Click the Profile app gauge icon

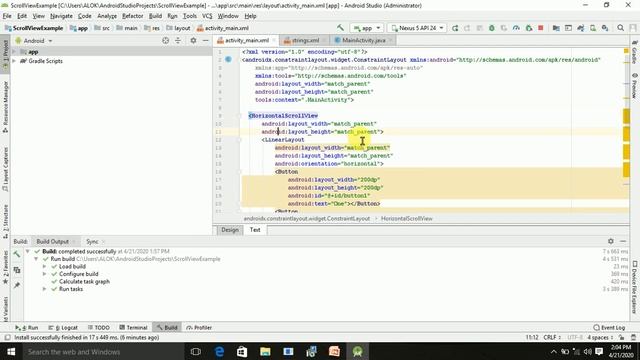point(516,28)
